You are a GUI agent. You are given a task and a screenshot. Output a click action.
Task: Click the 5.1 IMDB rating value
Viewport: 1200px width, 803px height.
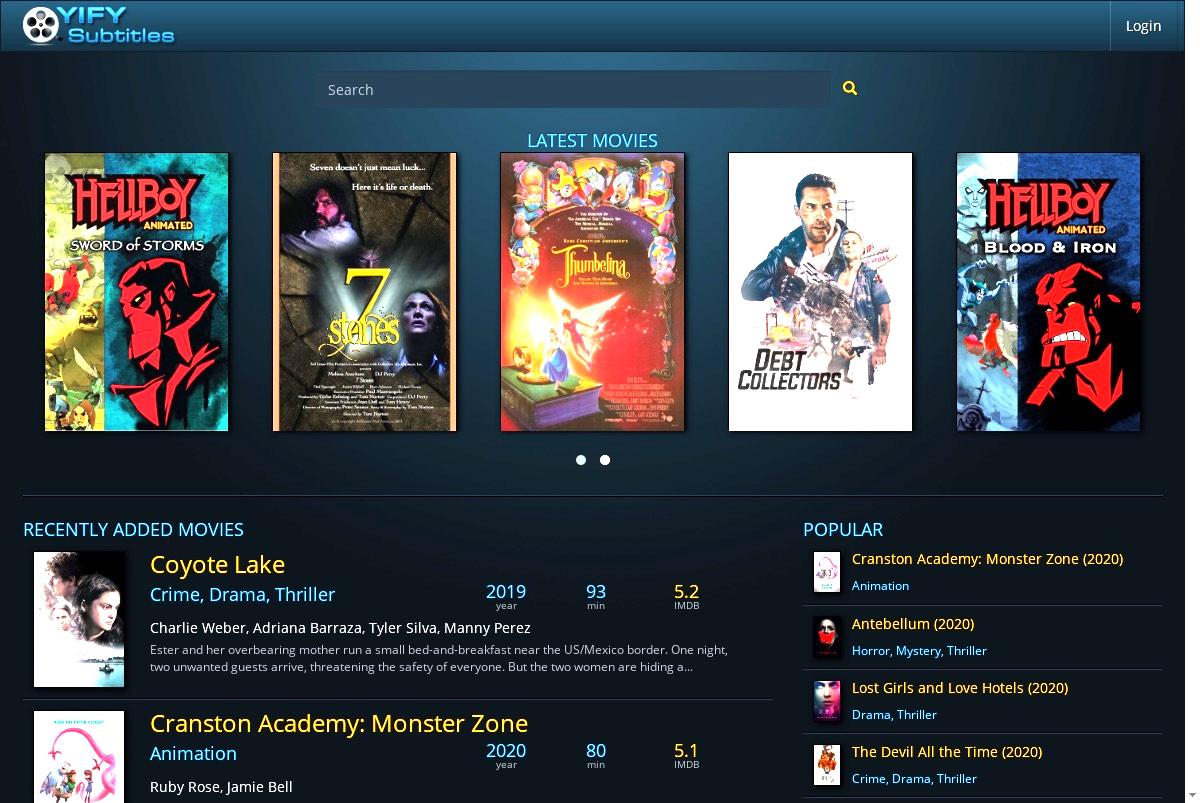pos(687,750)
